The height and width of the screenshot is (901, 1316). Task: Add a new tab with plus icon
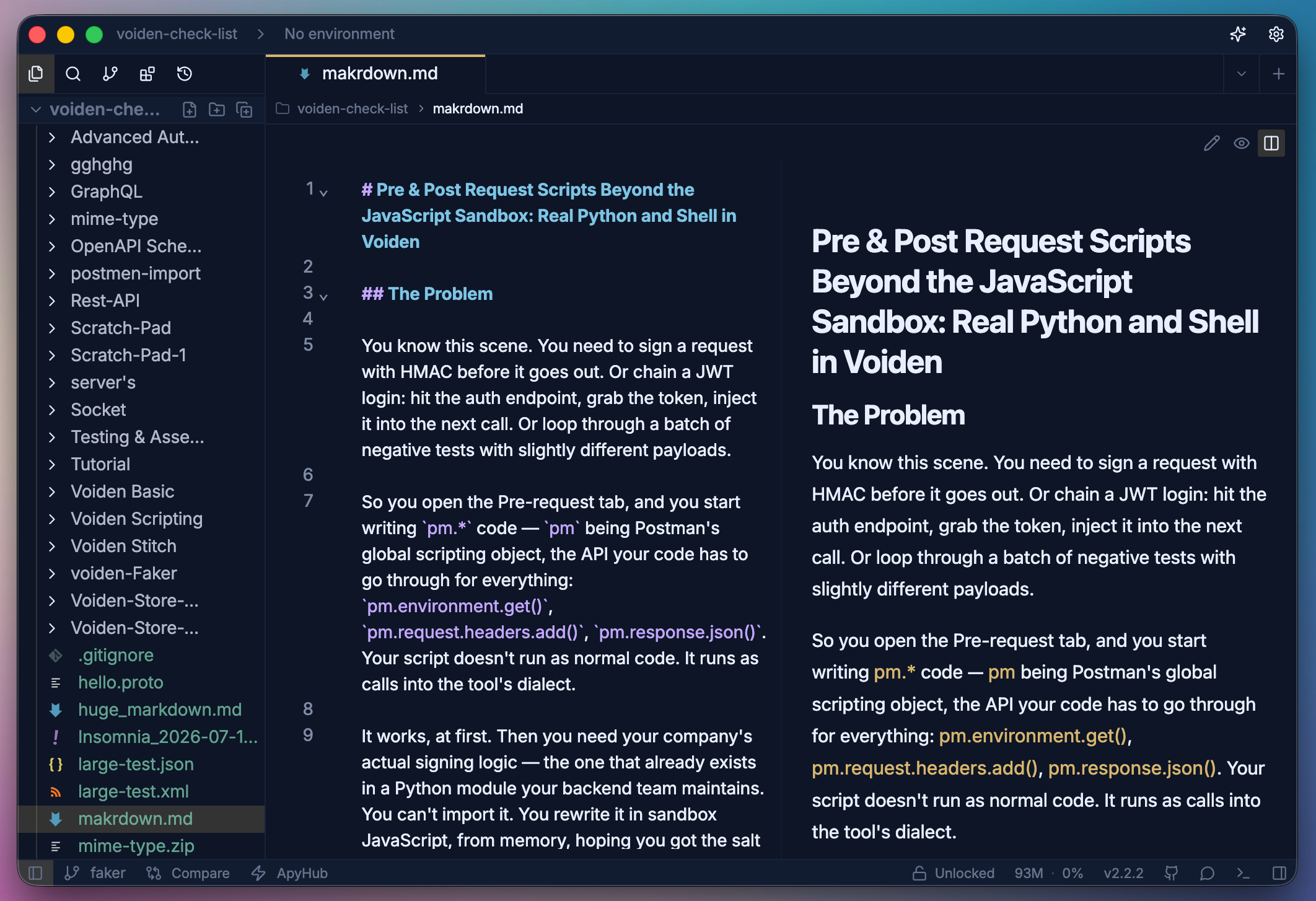1278,74
